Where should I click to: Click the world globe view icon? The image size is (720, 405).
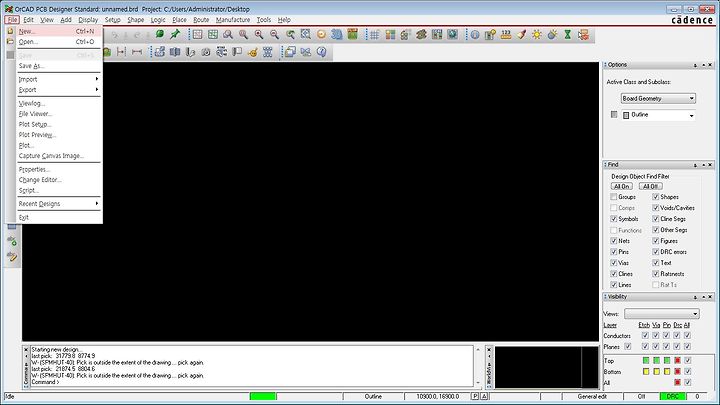[452, 34]
